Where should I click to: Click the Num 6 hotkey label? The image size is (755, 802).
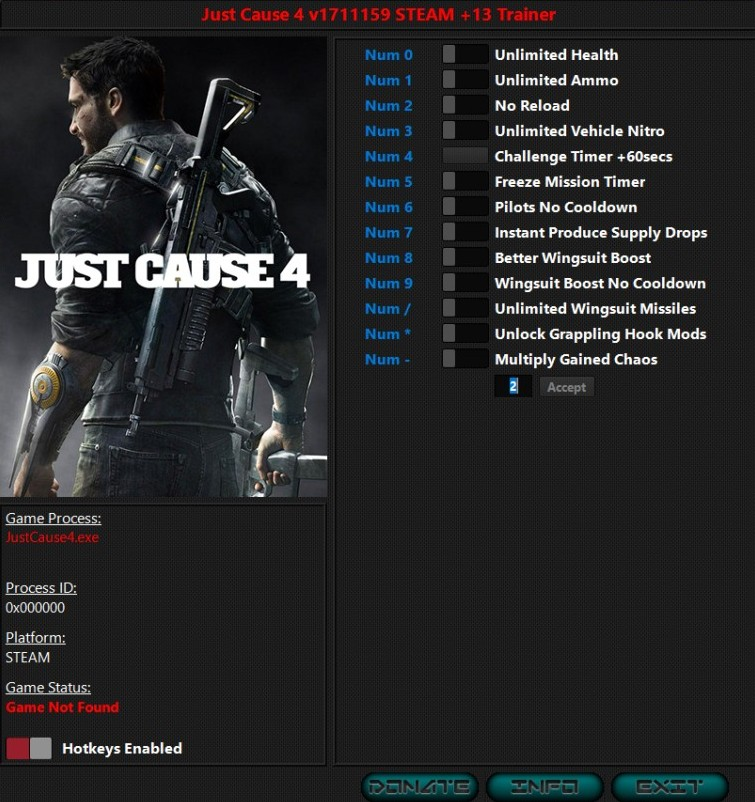389,207
